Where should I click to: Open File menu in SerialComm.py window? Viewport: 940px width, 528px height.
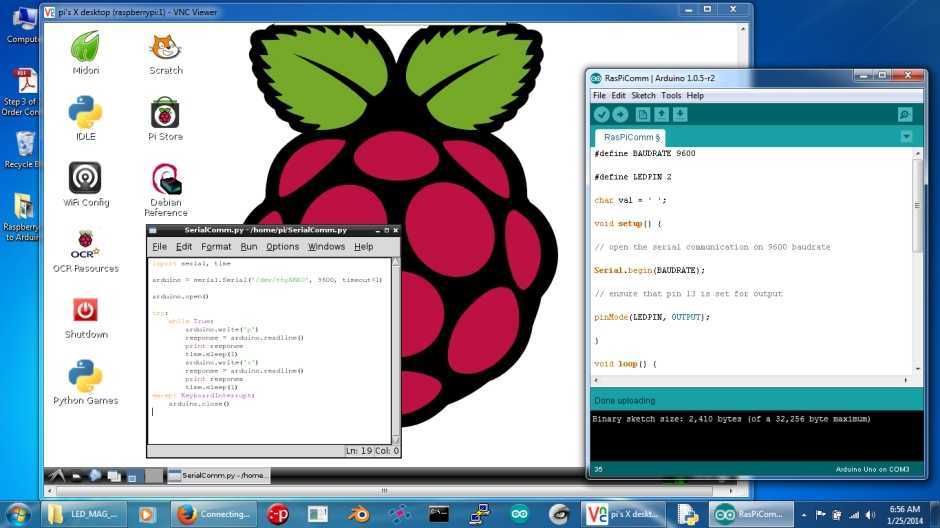click(159, 246)
